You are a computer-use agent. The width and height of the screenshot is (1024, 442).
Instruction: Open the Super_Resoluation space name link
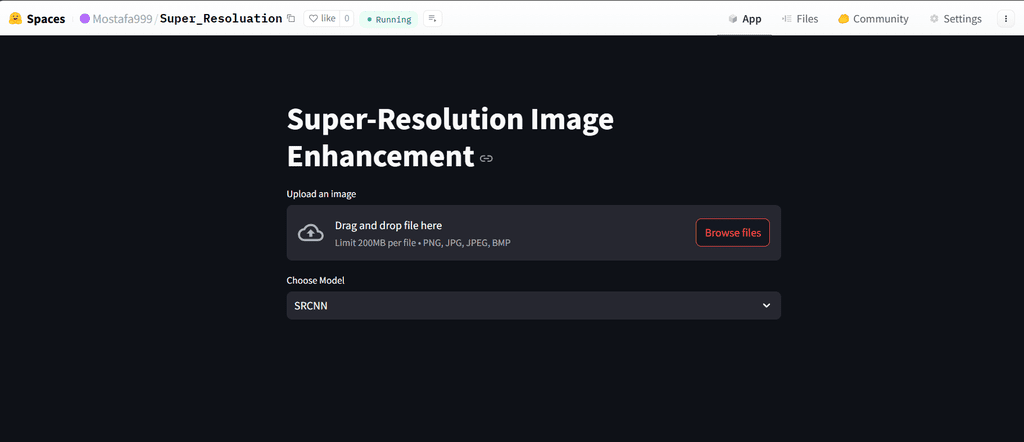click(x=221, y=19)
